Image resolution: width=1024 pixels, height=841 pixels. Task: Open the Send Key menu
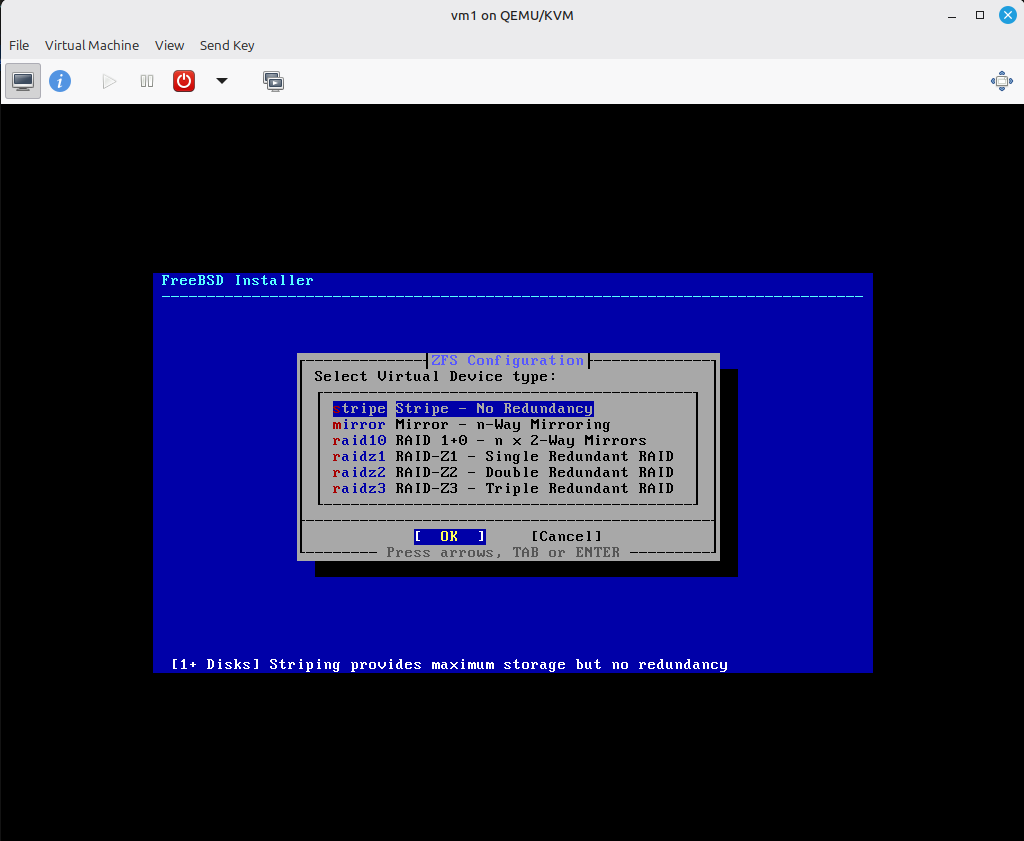coord(227,45)
